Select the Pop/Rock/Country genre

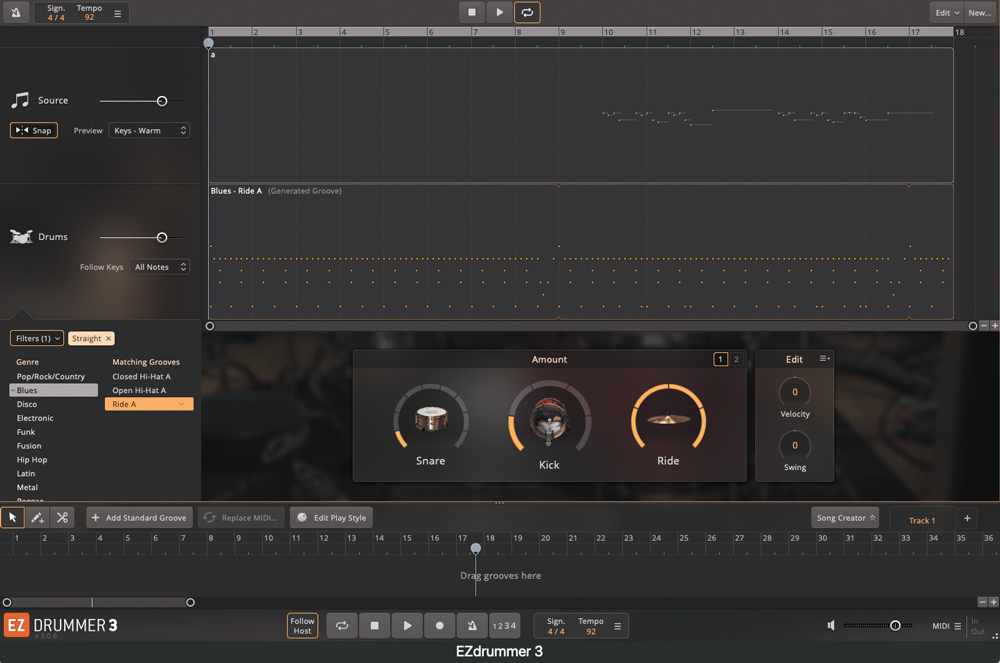[x=50, y=376]
